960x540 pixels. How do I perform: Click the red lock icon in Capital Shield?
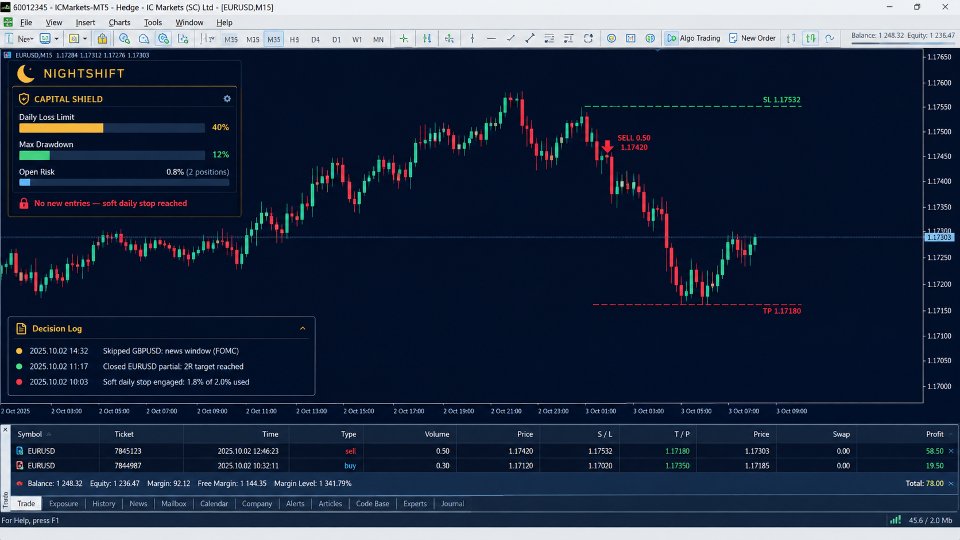coord(24,203)
